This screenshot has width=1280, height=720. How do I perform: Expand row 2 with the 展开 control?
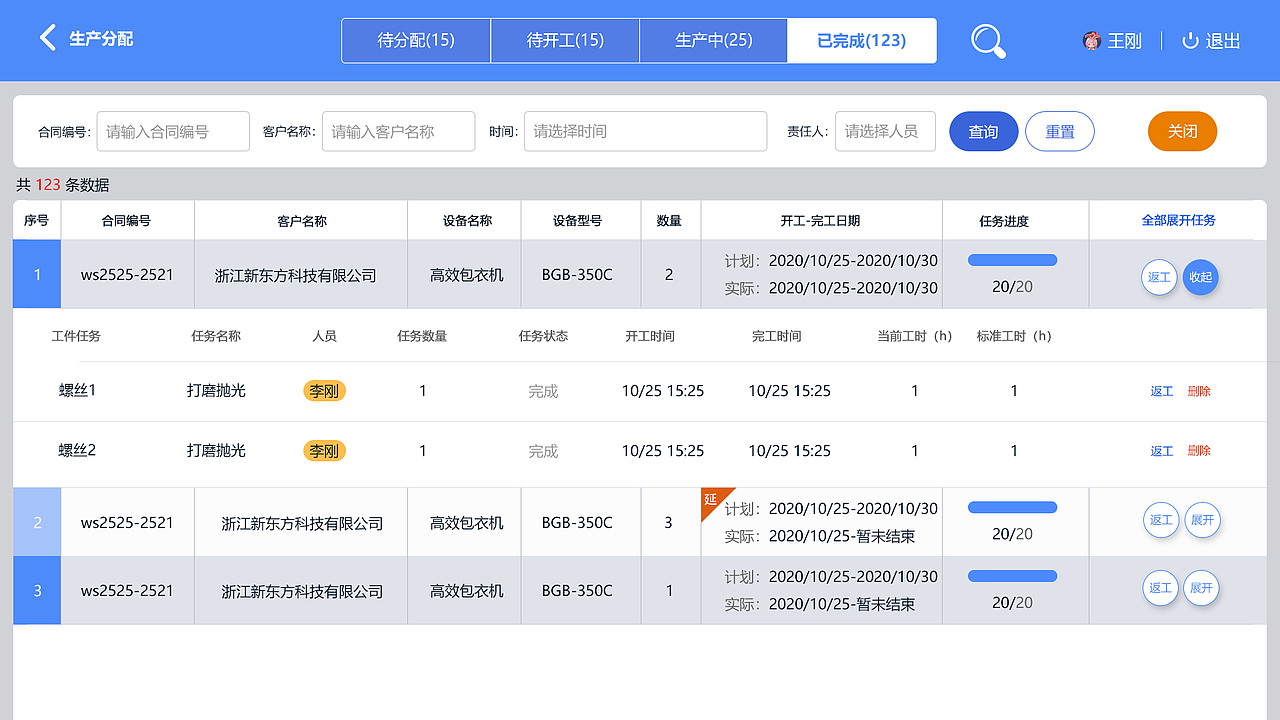click(1201, 520)
